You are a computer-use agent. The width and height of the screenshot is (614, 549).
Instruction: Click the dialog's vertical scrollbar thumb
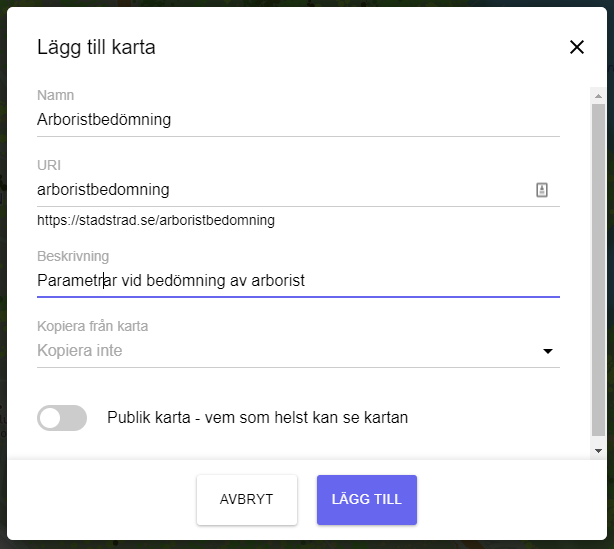point(598,270)
